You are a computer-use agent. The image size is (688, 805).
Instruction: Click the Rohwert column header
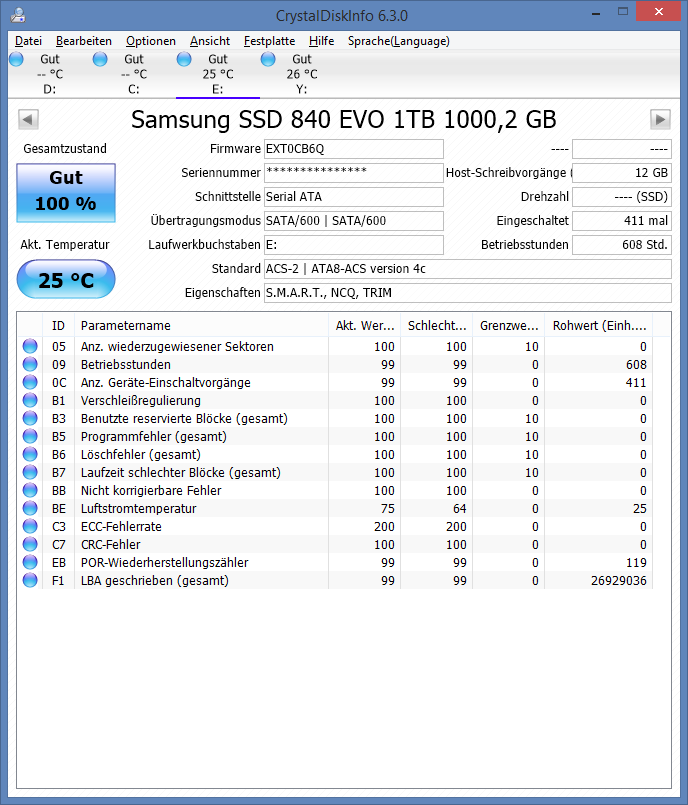(x=599, y=325)
